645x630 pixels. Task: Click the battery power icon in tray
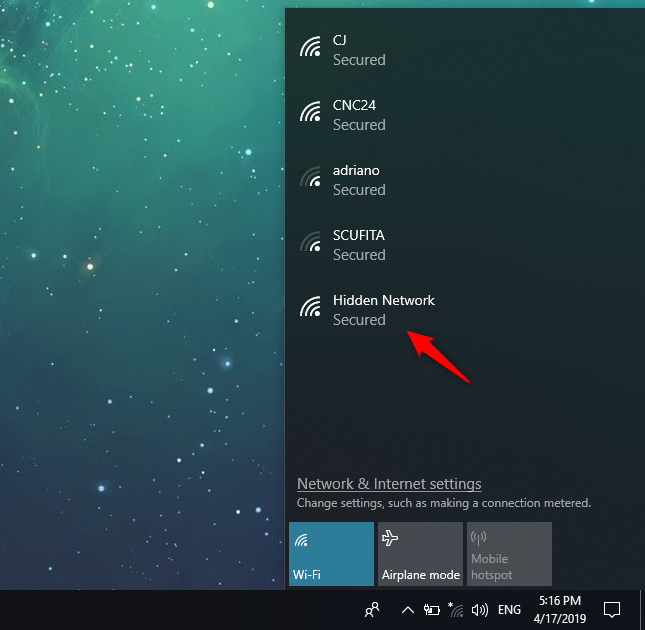click(x=432, y=610)
